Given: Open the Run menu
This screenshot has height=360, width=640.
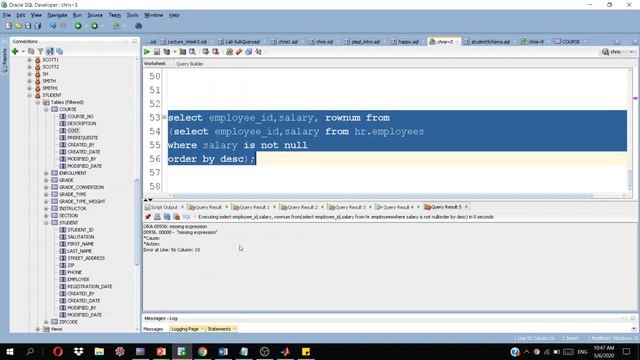Looking at the screenshot, I should coord(77,15).
